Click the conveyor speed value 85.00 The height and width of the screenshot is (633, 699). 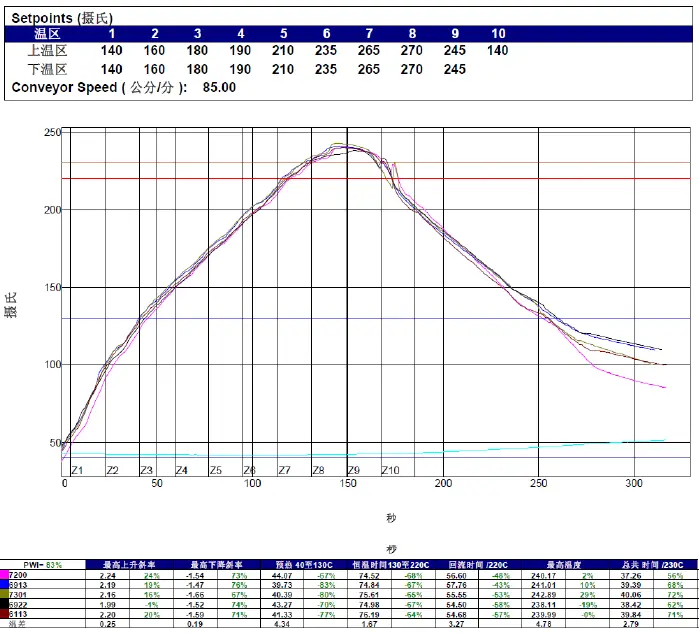point(219,87)
